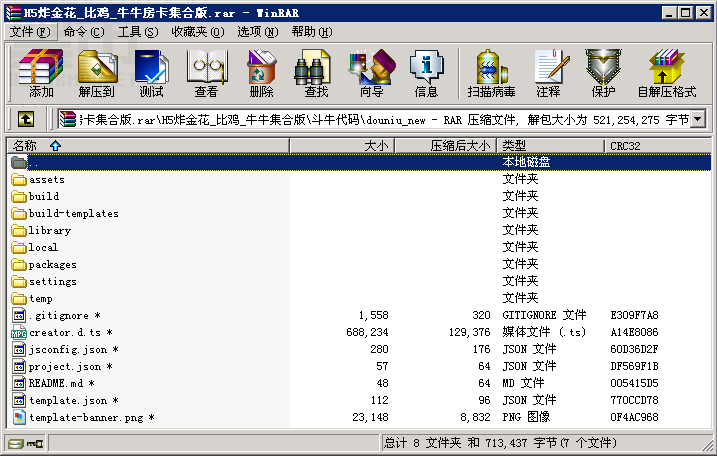The width and height of the screenshot is (717, 456).
Task: Click the 'GITIGNORE 文件' type cell
Action: [x=544, y=315]
